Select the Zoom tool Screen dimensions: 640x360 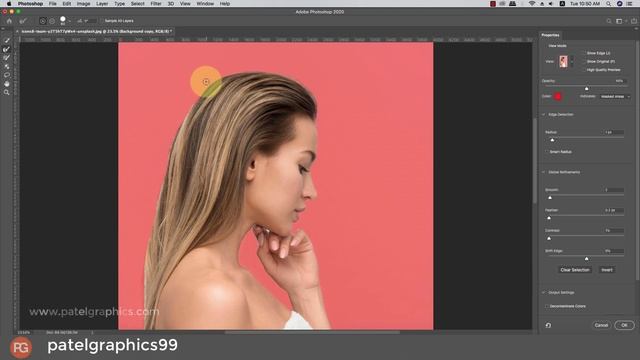7,93
